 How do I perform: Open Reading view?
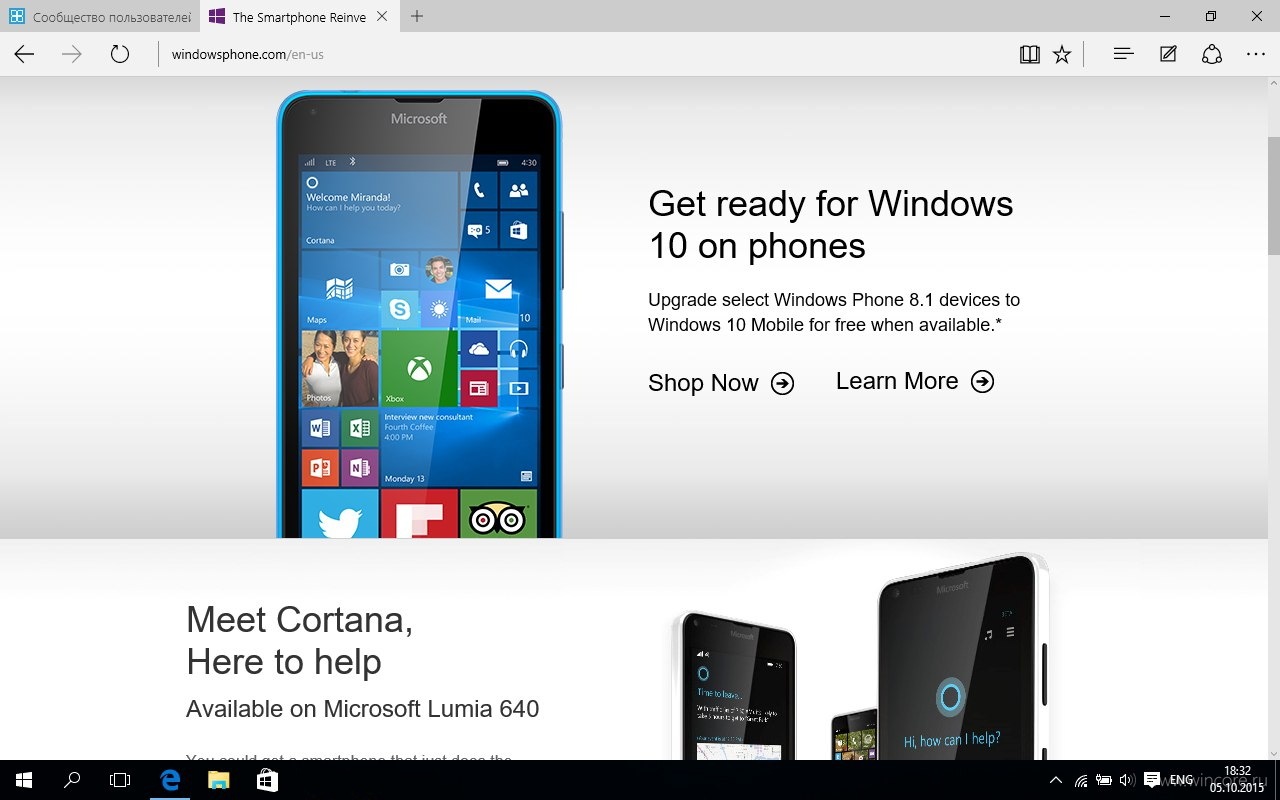(x=1030, y=55)
